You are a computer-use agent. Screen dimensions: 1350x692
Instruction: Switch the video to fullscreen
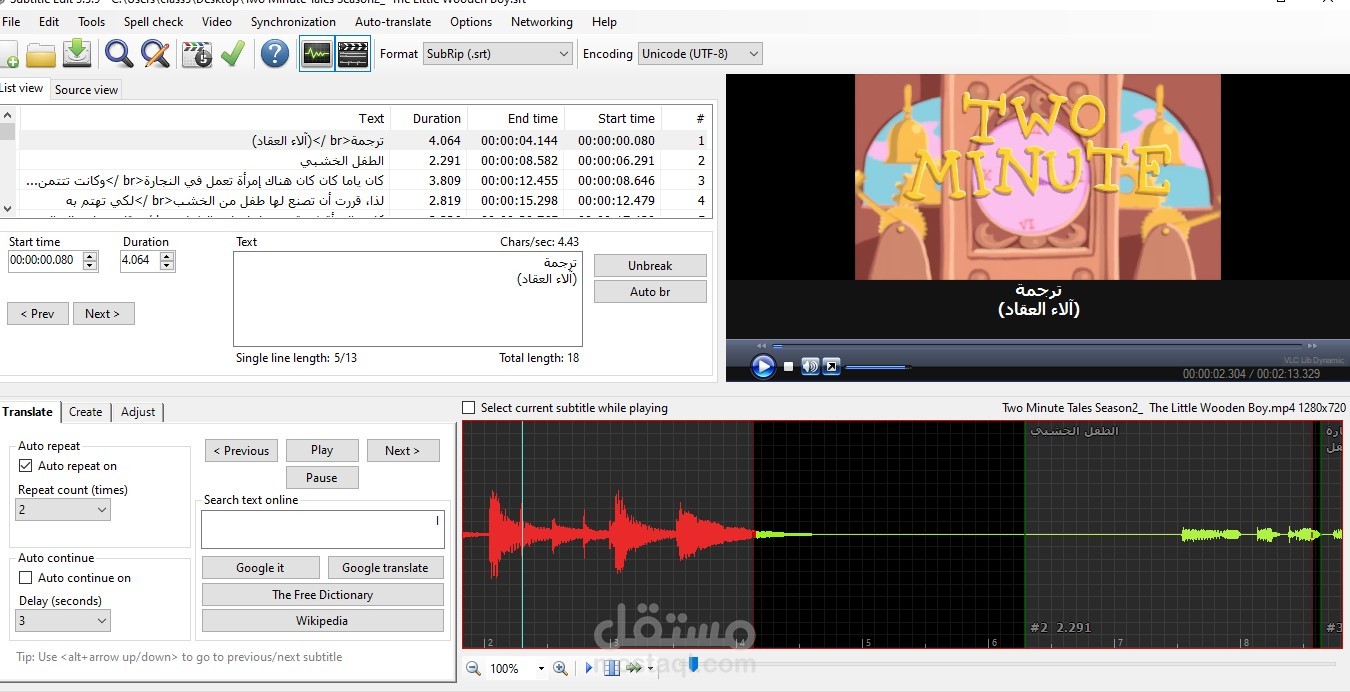tap(831, 366)
